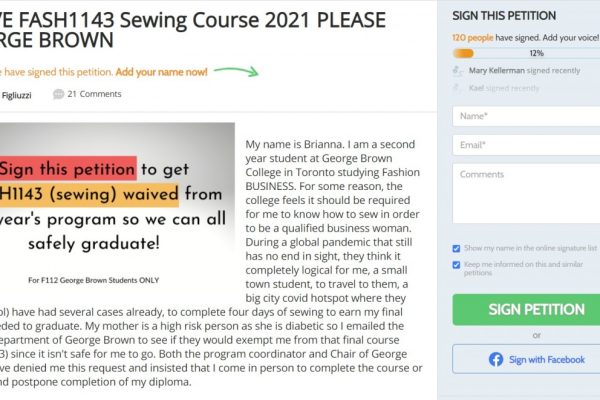Viewport: 600px width, 400px height.
Task: Click the green arrow pointing to the form
Action: [x=236, y=71]
